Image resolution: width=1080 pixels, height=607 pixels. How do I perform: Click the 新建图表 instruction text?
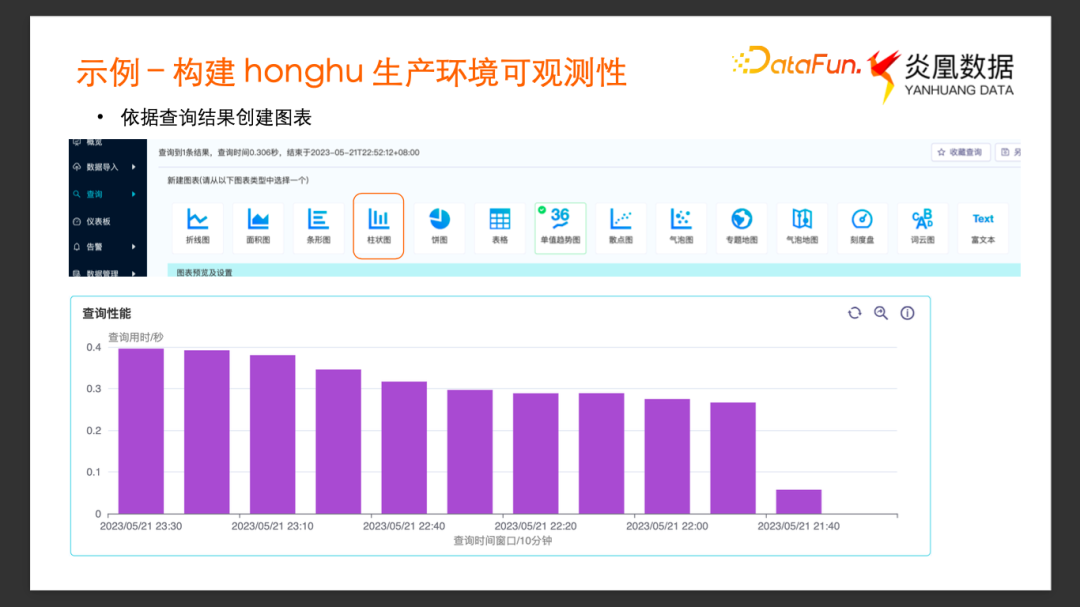pos(238,180)
